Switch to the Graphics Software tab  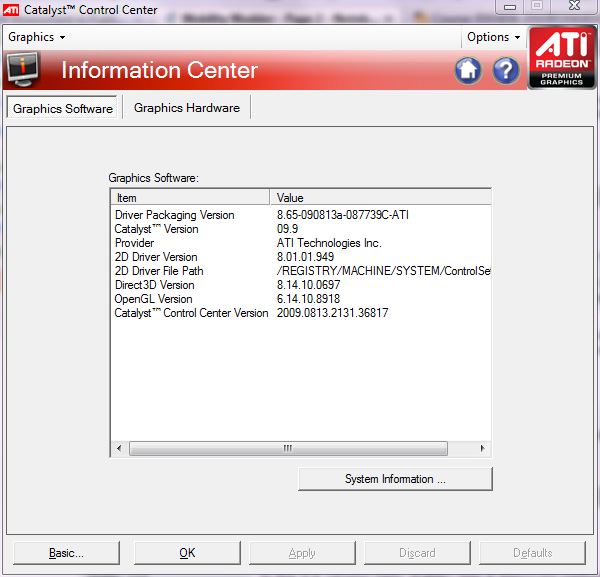coord(63,108)
